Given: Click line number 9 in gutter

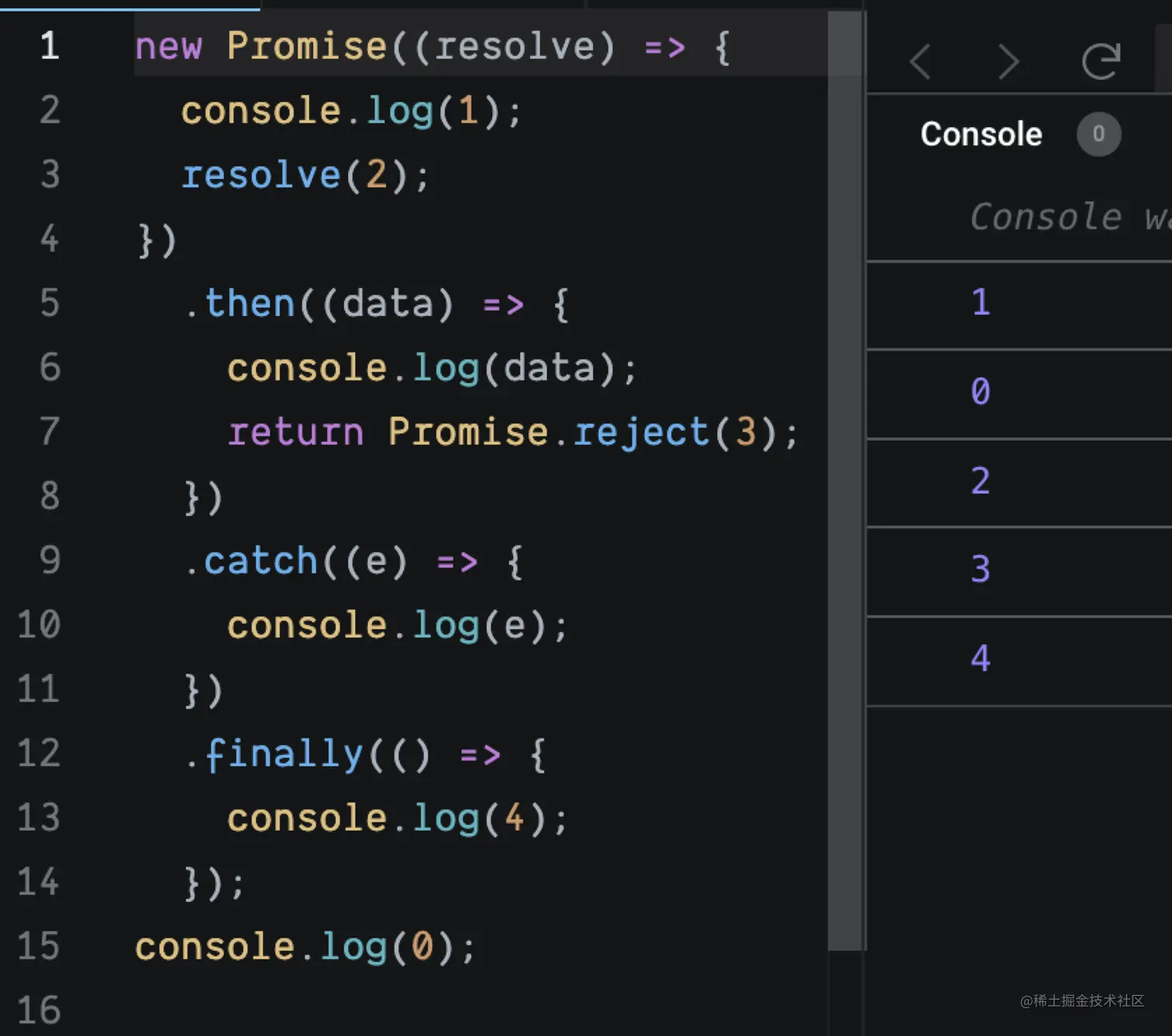Looking at the screenshot, I should click(50, 560).
